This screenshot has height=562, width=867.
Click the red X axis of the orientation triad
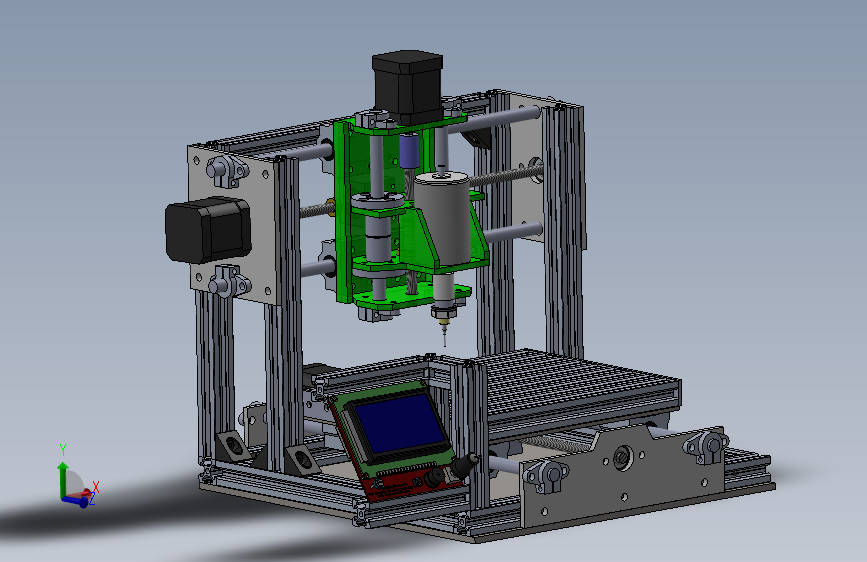pos(82,493)
